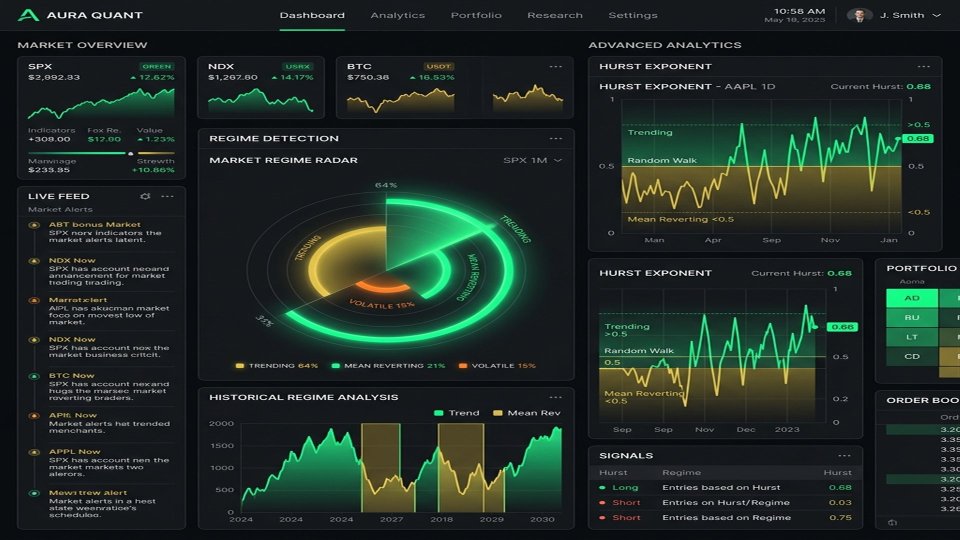The image size is (960, 540).
Task: Select Short signal Entries based on Regime
Action: tap(726, 517)
